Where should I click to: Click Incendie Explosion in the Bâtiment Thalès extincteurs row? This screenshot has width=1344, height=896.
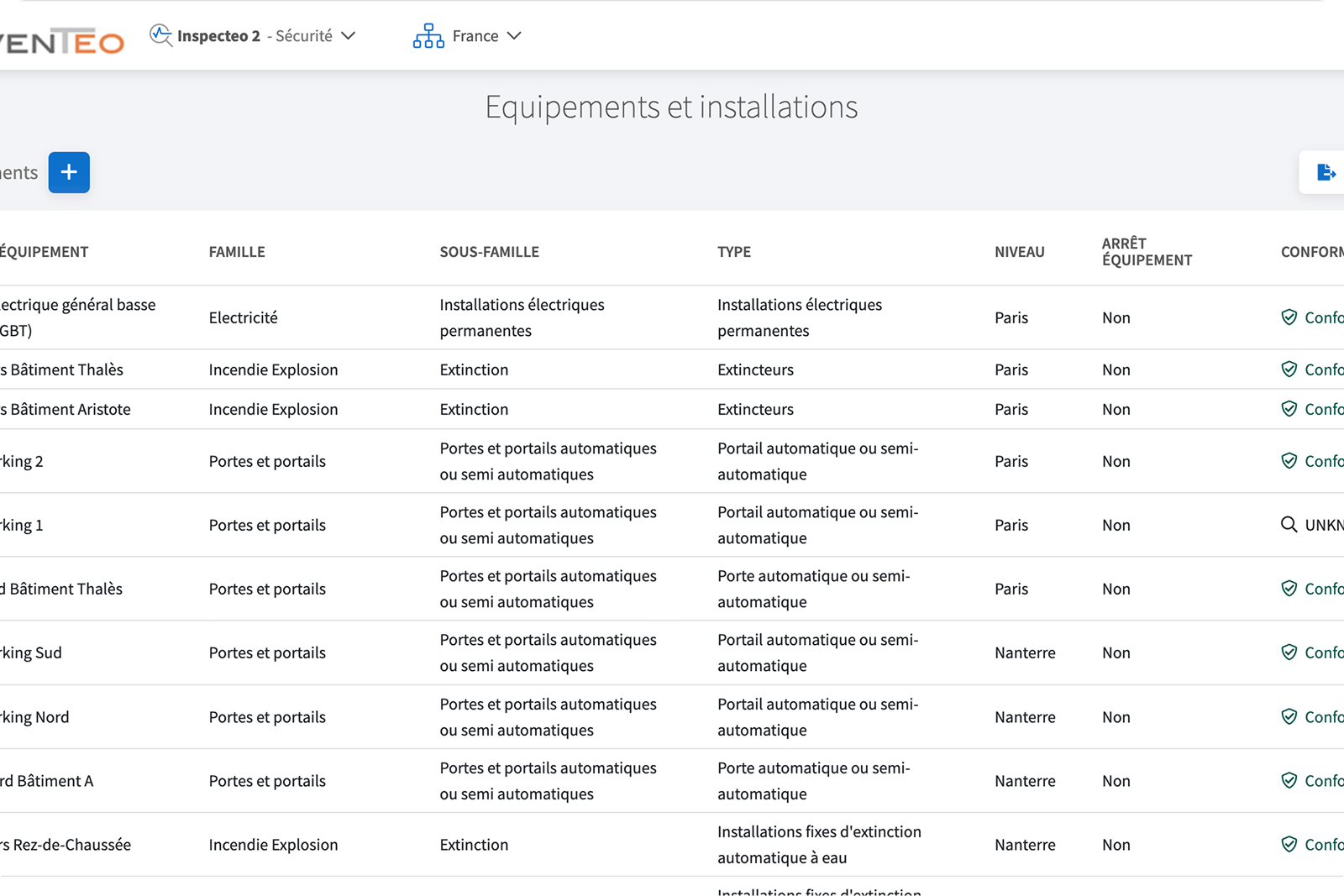(274, 369)
